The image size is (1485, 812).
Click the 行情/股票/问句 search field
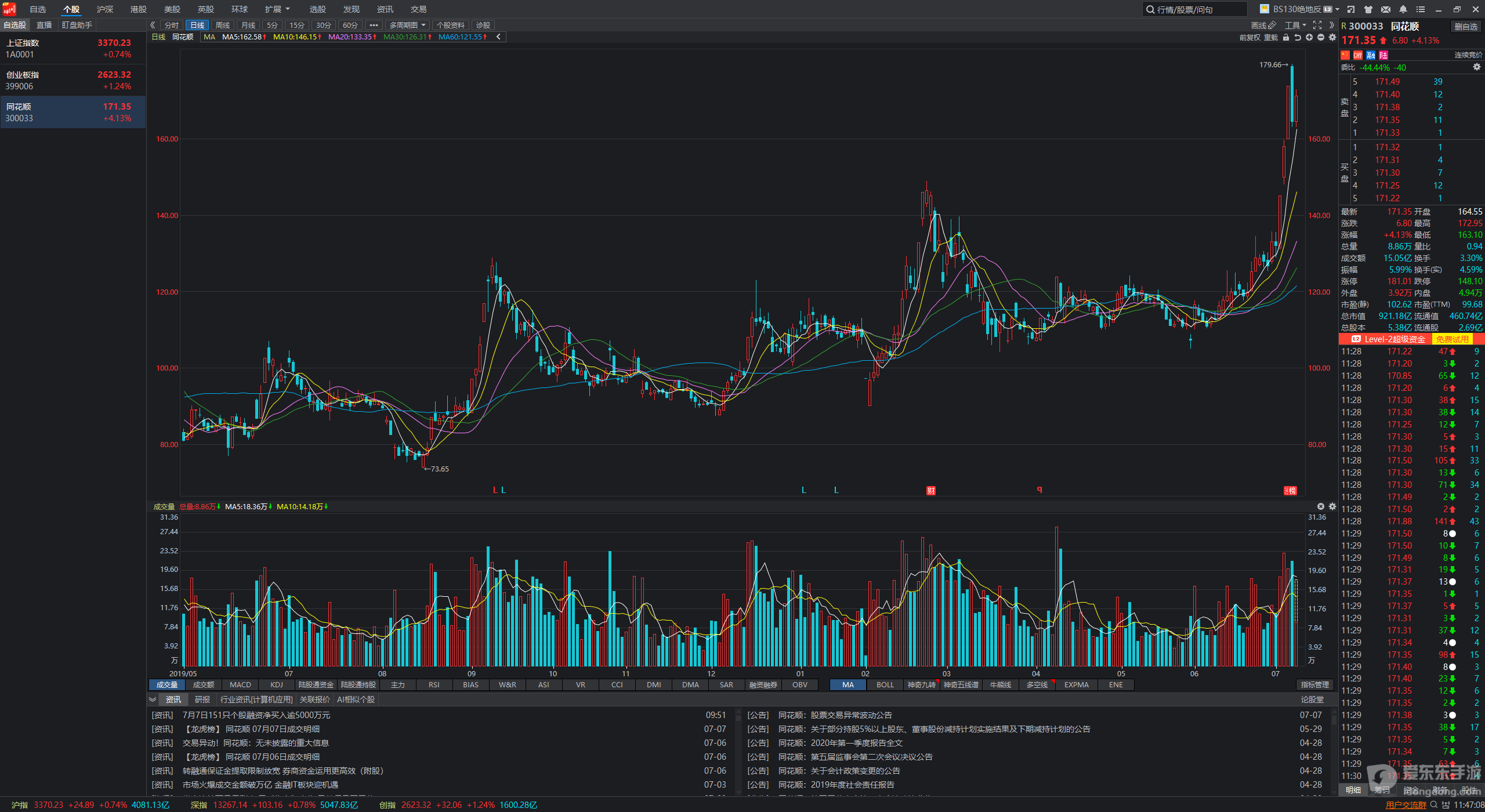pyautogui.click(x=1194, y=9)
